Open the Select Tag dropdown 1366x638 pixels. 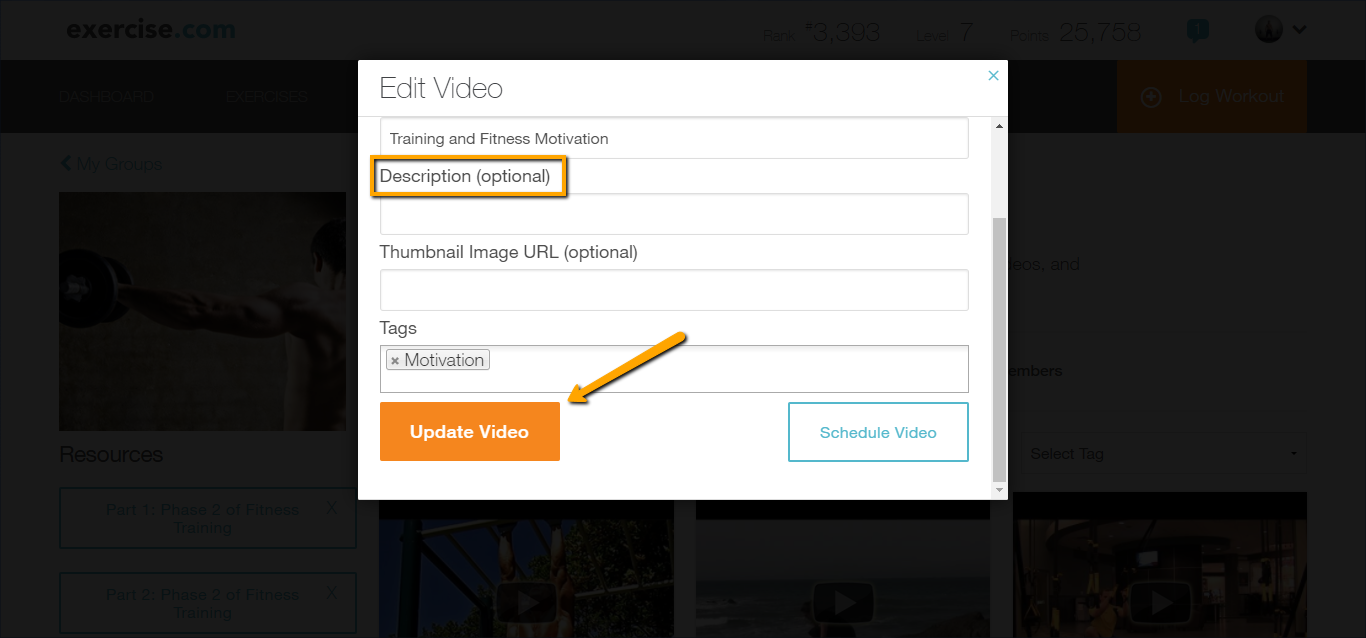(1164, 454)
